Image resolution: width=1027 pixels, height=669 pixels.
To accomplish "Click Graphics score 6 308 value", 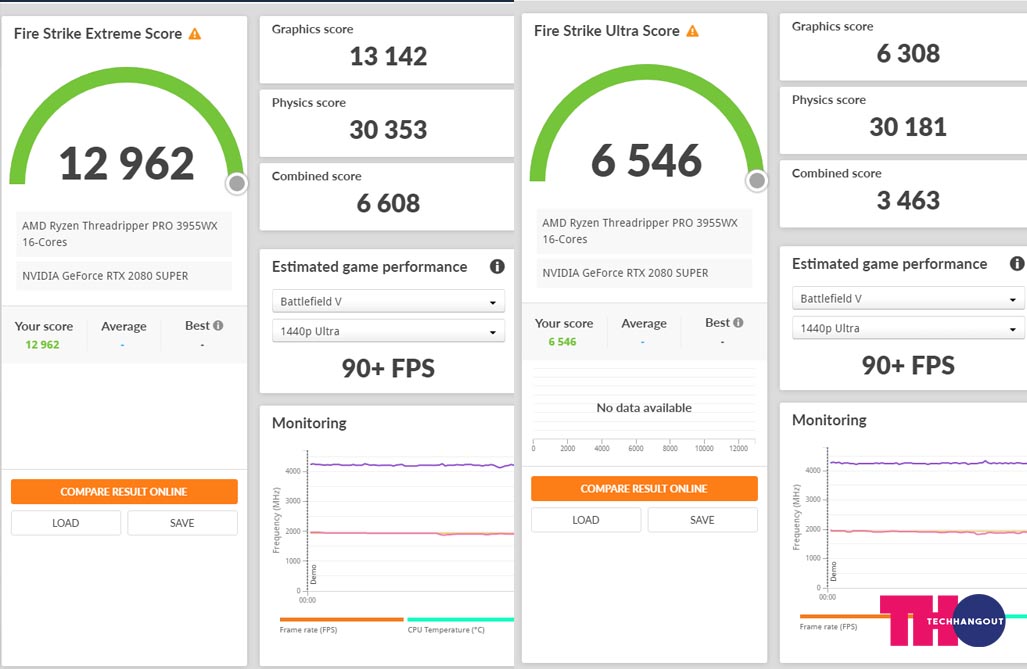I will pyautogui.click(x=908, y=54).
